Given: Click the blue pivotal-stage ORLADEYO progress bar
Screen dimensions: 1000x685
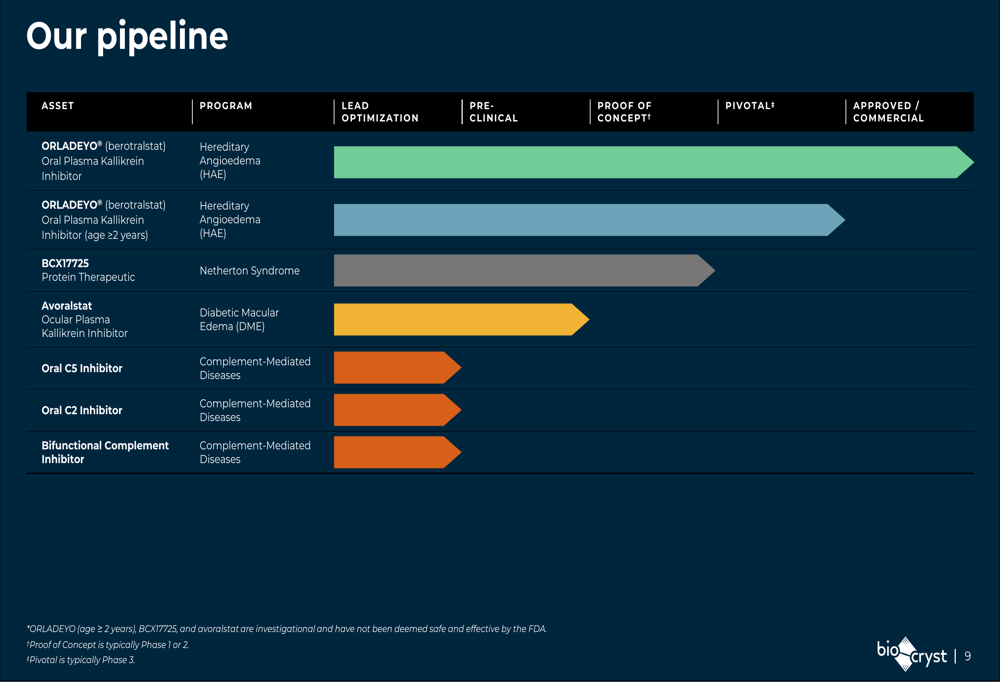Looking at the screenshot, I should tap(589, 220).
